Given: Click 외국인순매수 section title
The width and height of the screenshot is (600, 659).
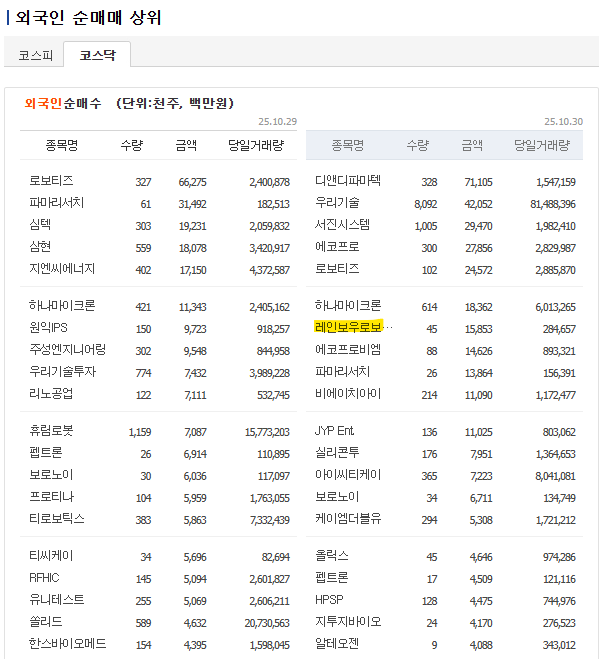Looking at the screenshot, I should [x=63, y=103].
